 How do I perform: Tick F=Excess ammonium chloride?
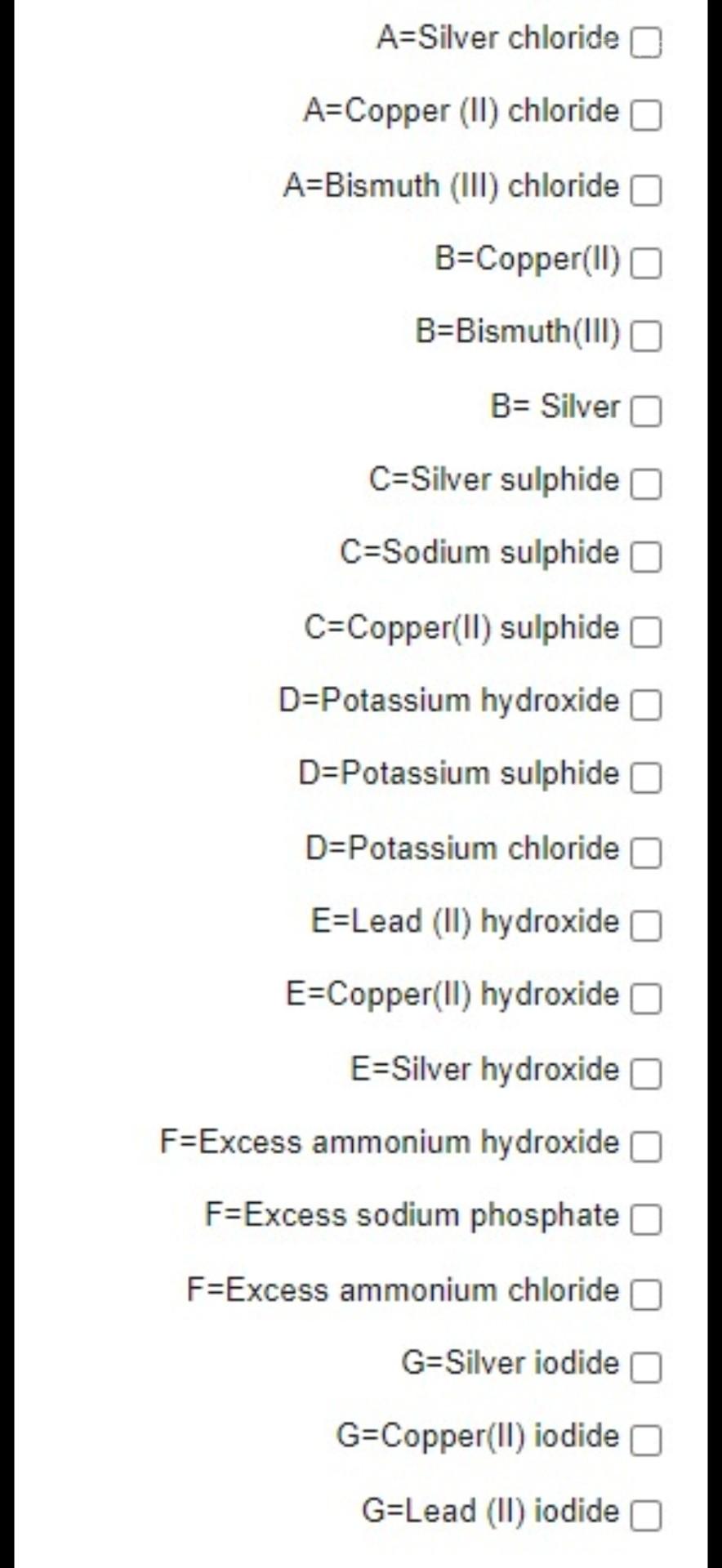coord(646,1294)
